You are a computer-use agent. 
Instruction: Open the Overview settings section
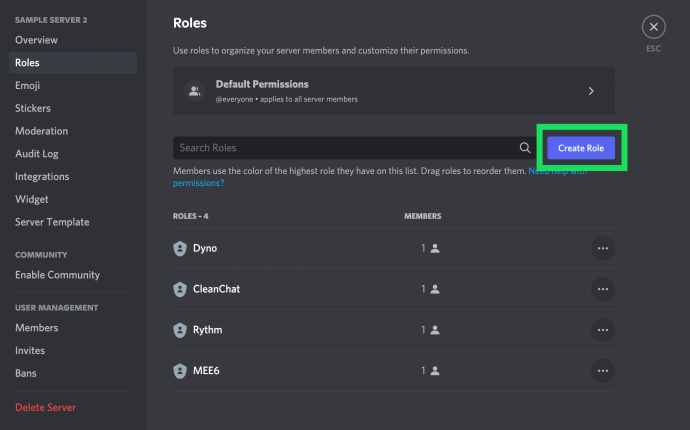pos(36,40)
